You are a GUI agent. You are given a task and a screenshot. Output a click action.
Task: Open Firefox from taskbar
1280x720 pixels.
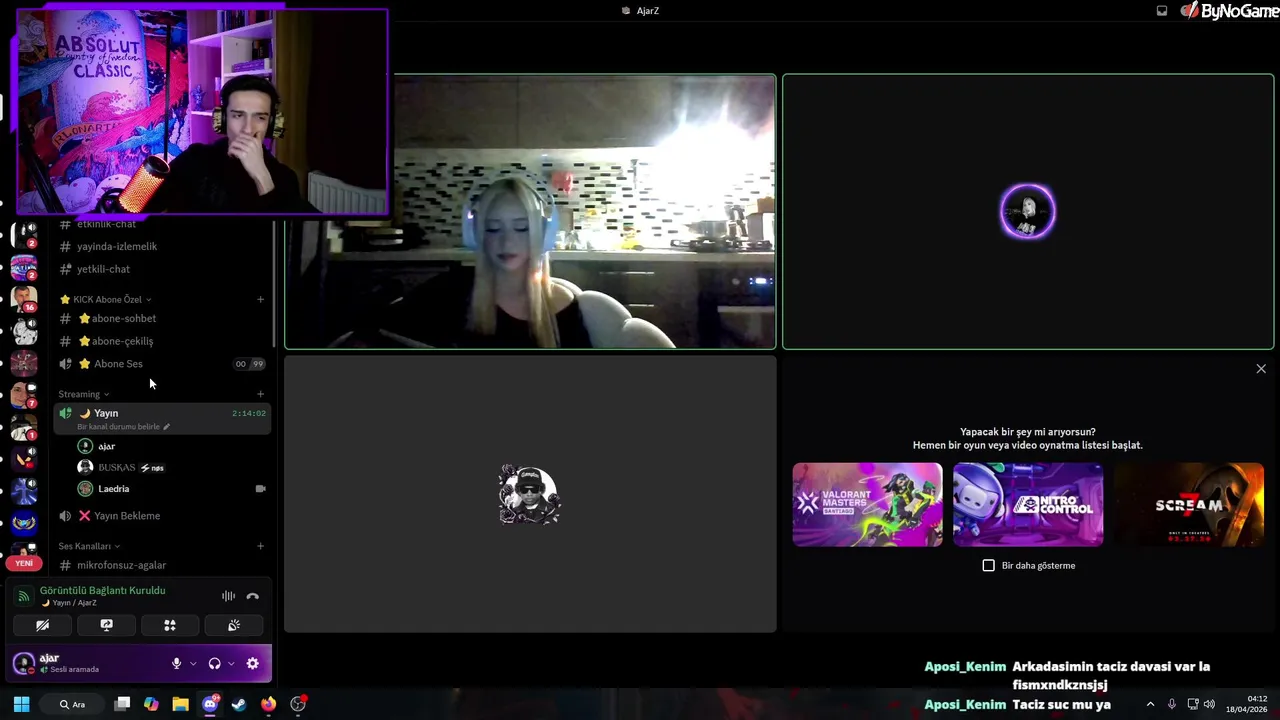[x=268, y=704]
